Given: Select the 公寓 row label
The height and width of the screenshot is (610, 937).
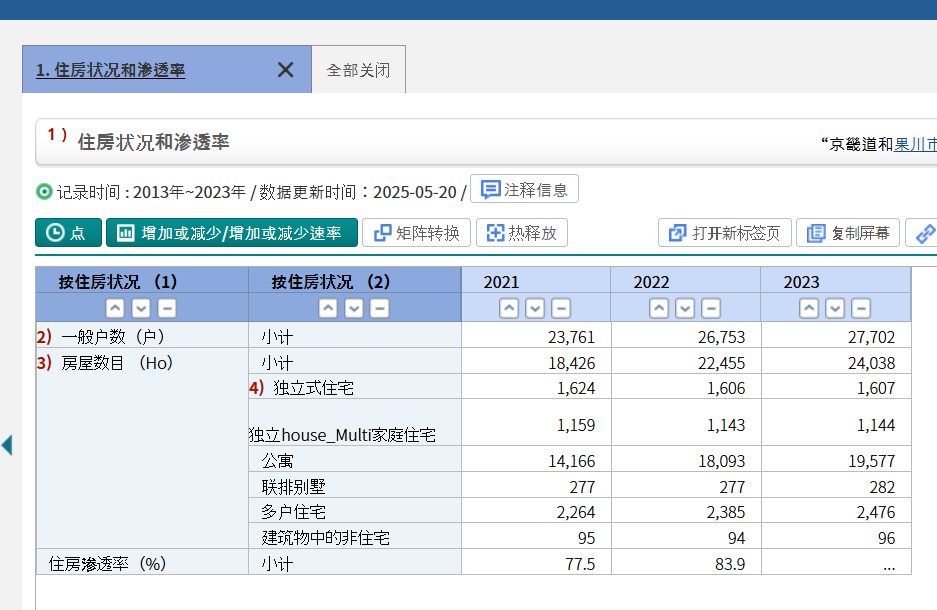Looking at the screenshot, I should (277, 461).
